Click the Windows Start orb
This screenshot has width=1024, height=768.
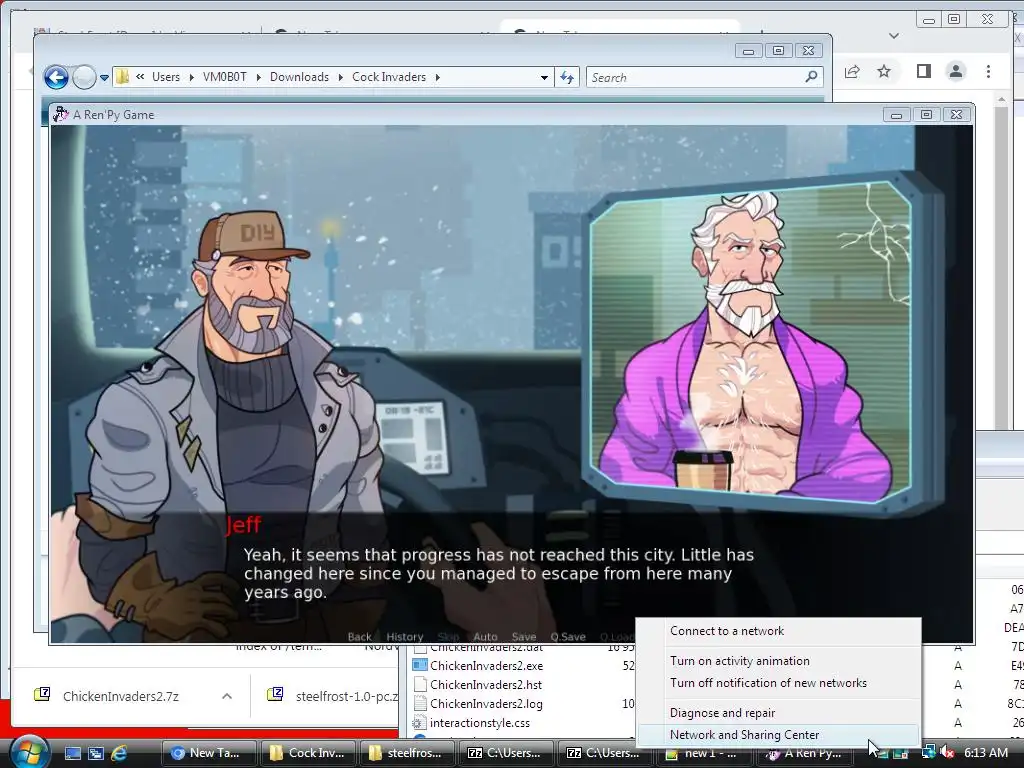[30, 752]
